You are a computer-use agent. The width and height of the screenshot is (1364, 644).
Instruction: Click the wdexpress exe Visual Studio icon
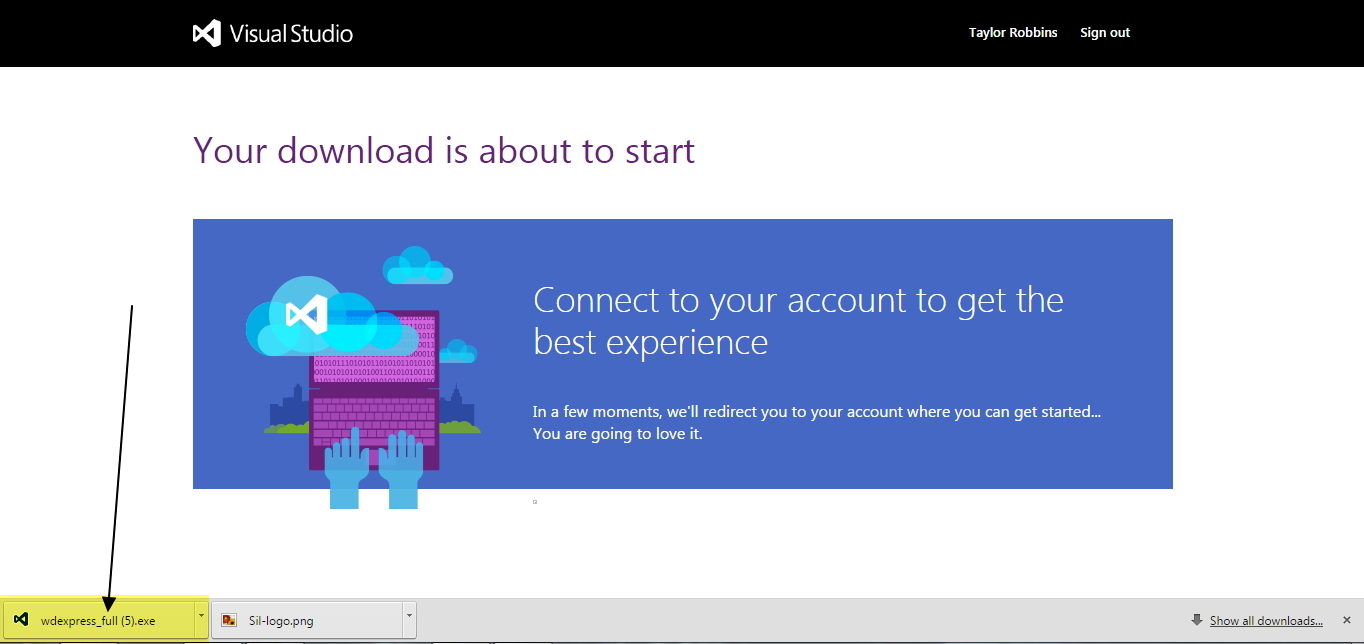click(21, 620)
